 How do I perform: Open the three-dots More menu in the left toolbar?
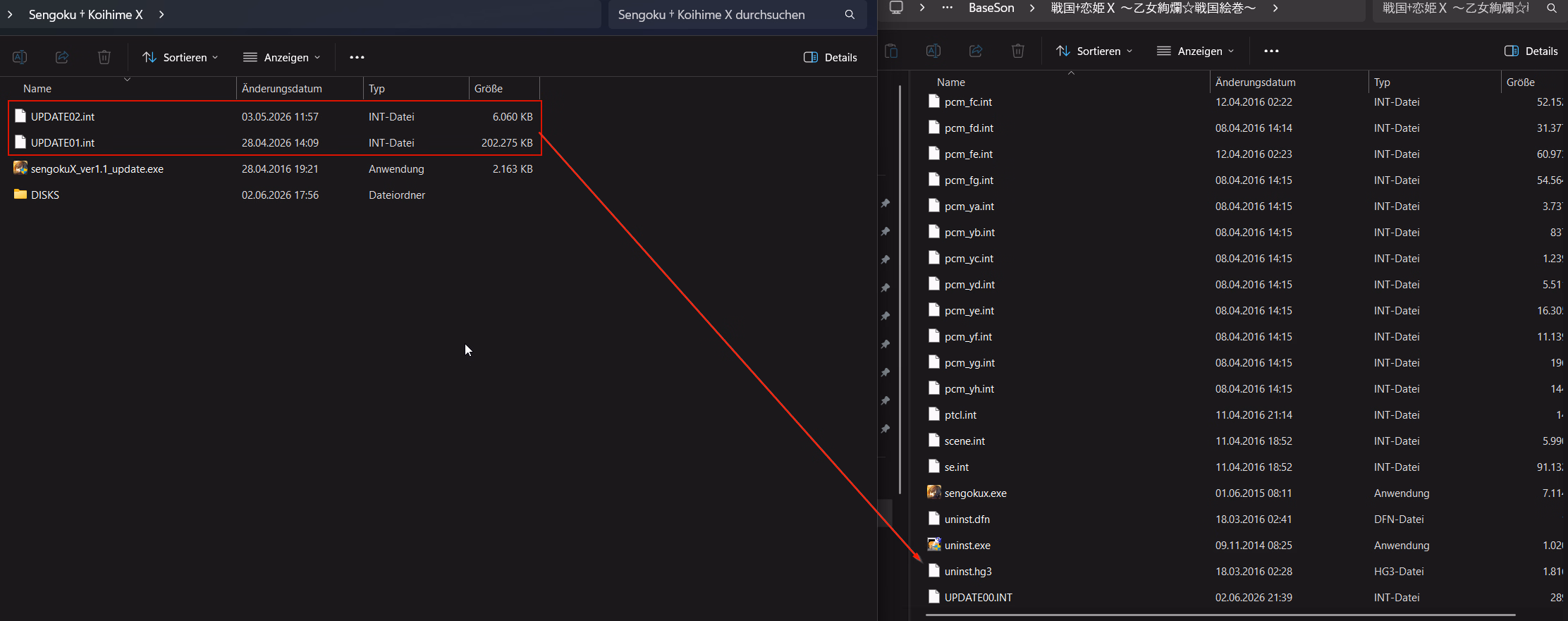357,57
